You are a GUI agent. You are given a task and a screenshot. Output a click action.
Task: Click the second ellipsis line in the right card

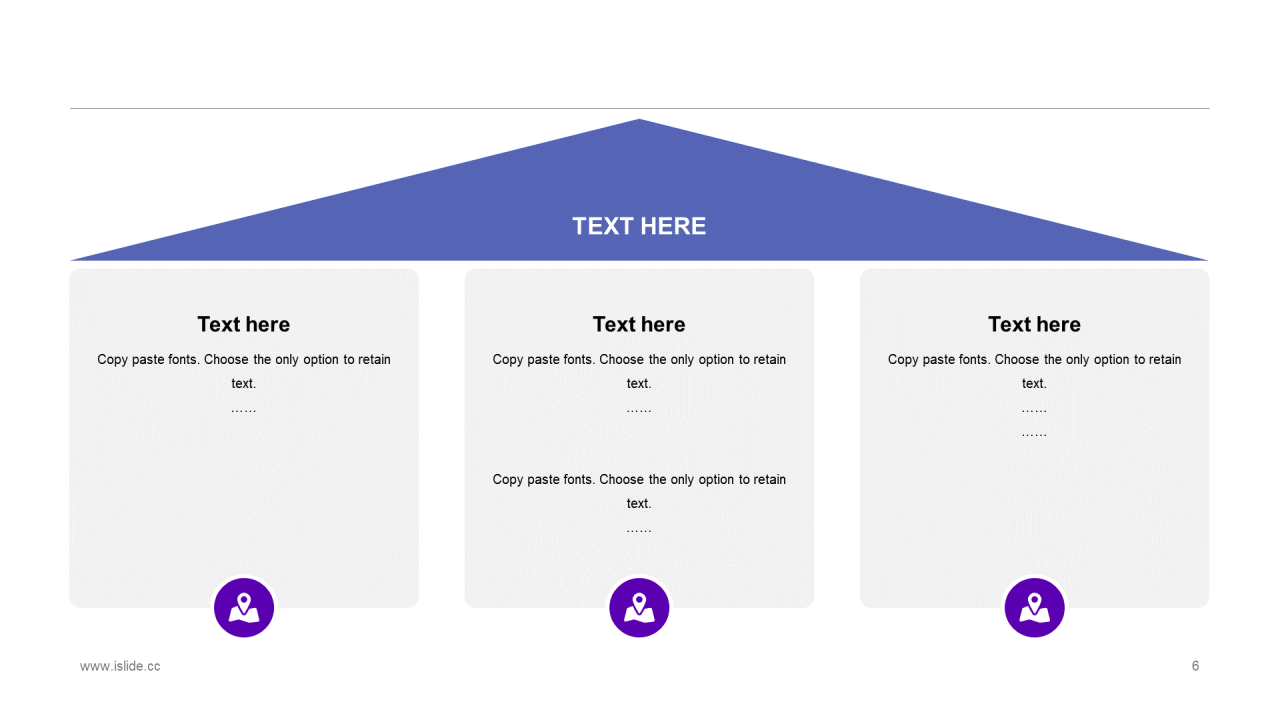1034,434
